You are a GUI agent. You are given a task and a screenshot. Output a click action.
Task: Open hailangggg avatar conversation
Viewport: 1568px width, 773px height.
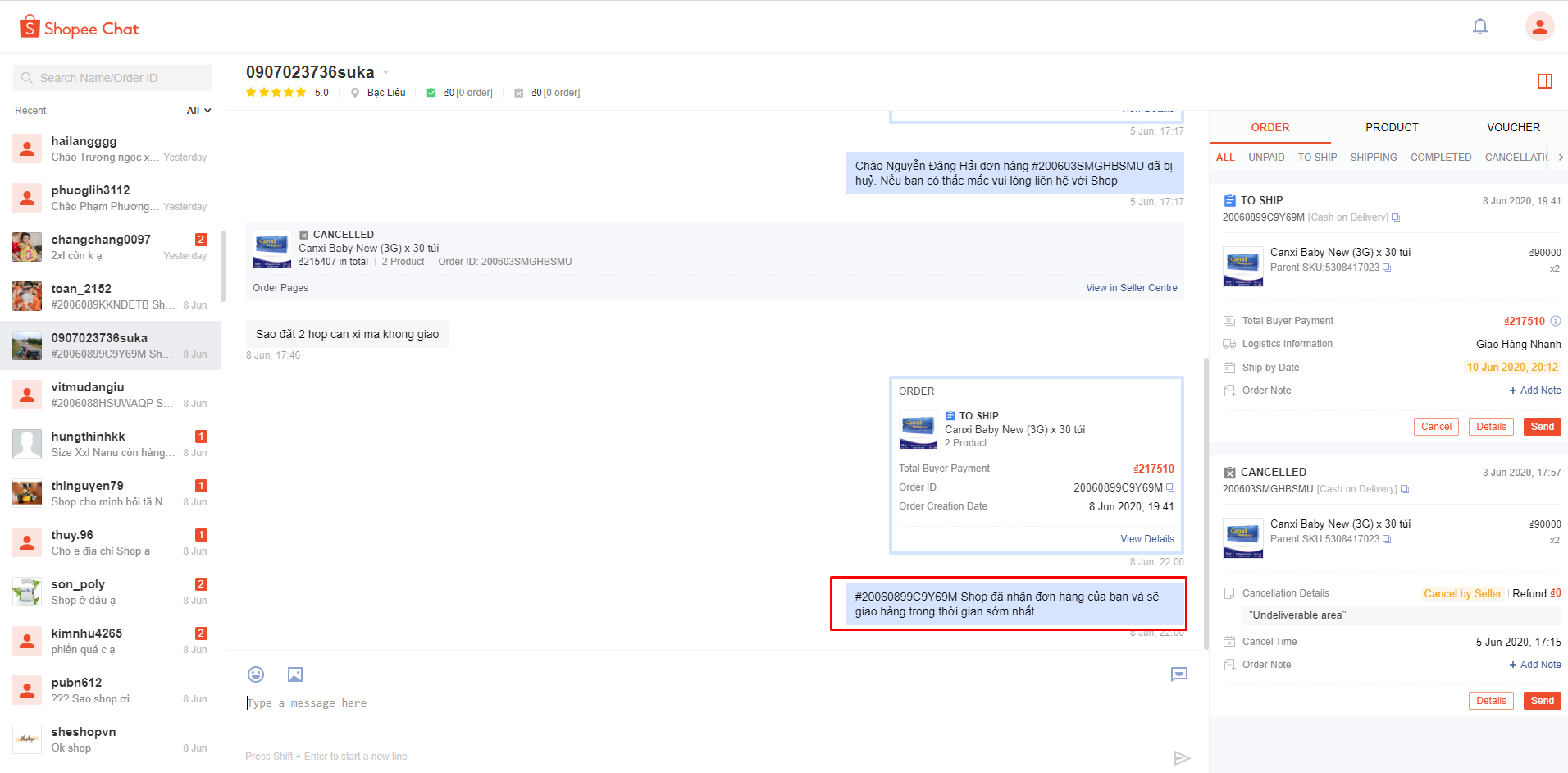point(27,149)
